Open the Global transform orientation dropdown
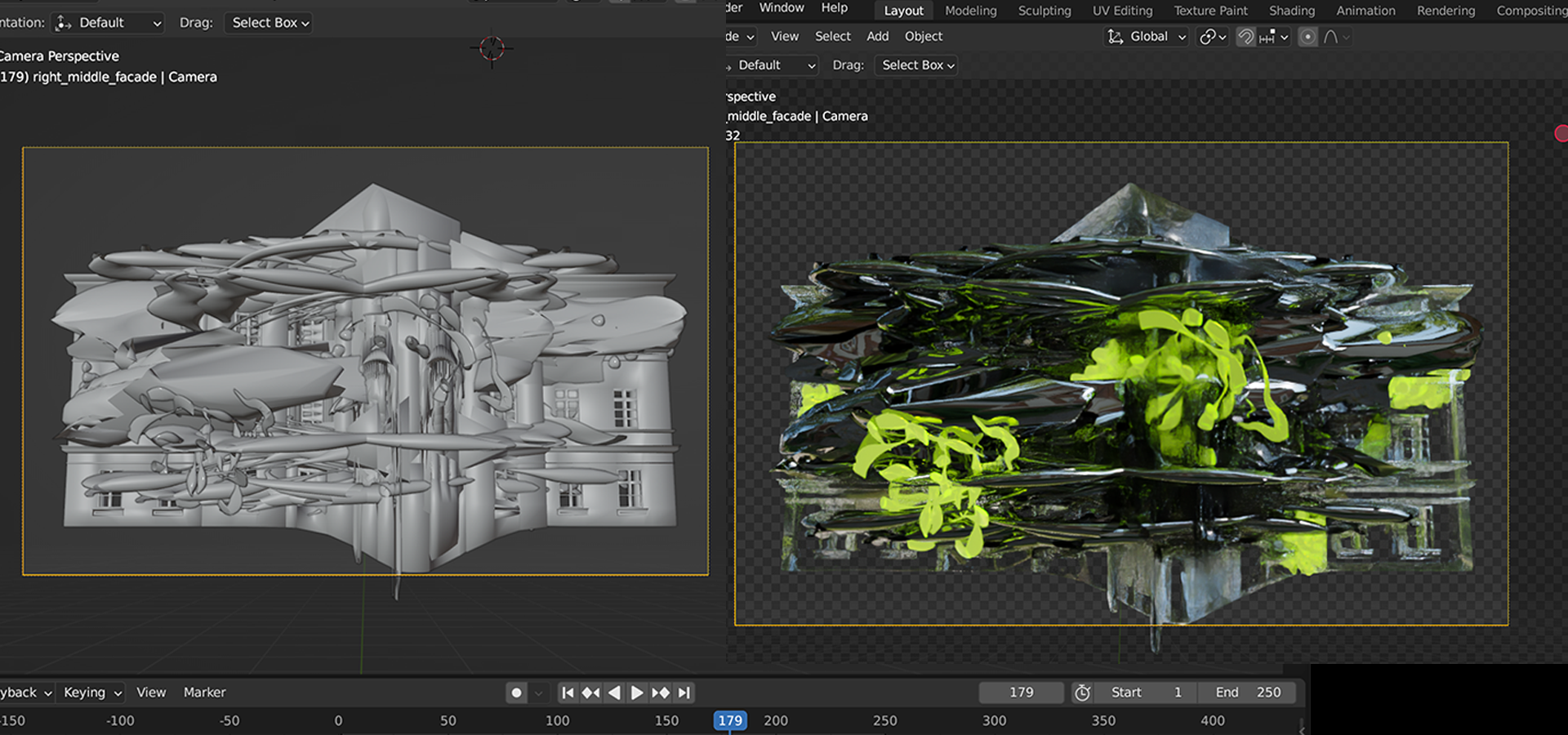Screen dimensions: 1568x735 (1147, 37)
